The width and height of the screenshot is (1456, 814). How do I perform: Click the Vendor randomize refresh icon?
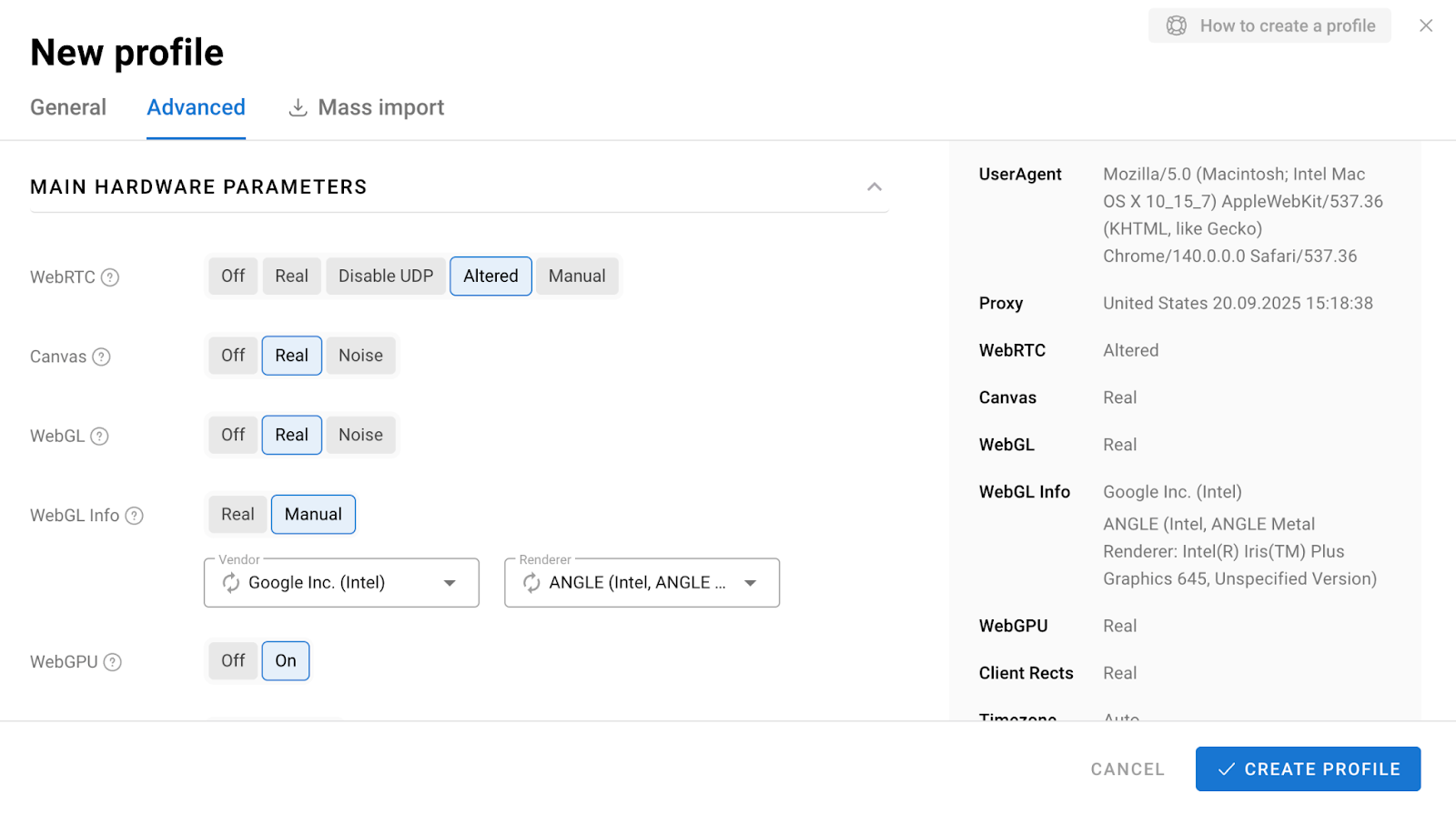231,583
